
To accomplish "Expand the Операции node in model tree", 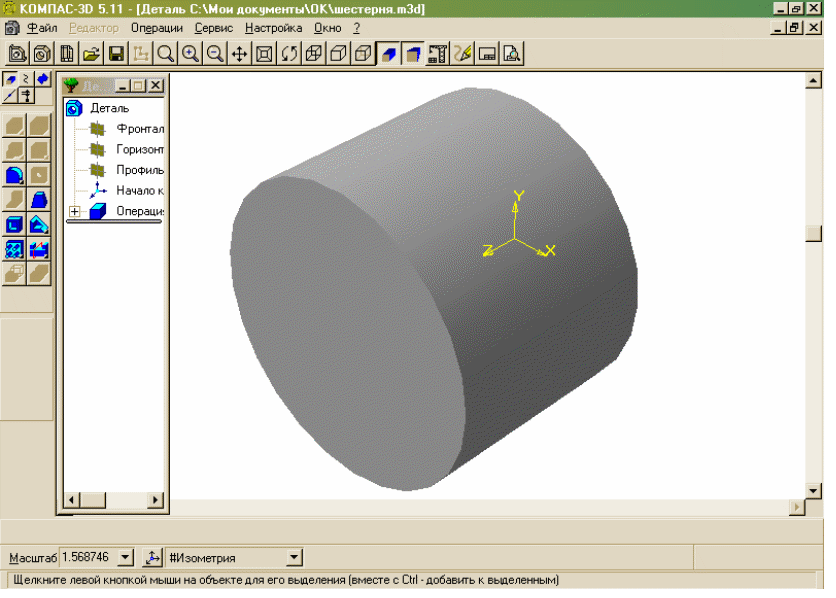I will pyautogui.click(x=75, y=211).
